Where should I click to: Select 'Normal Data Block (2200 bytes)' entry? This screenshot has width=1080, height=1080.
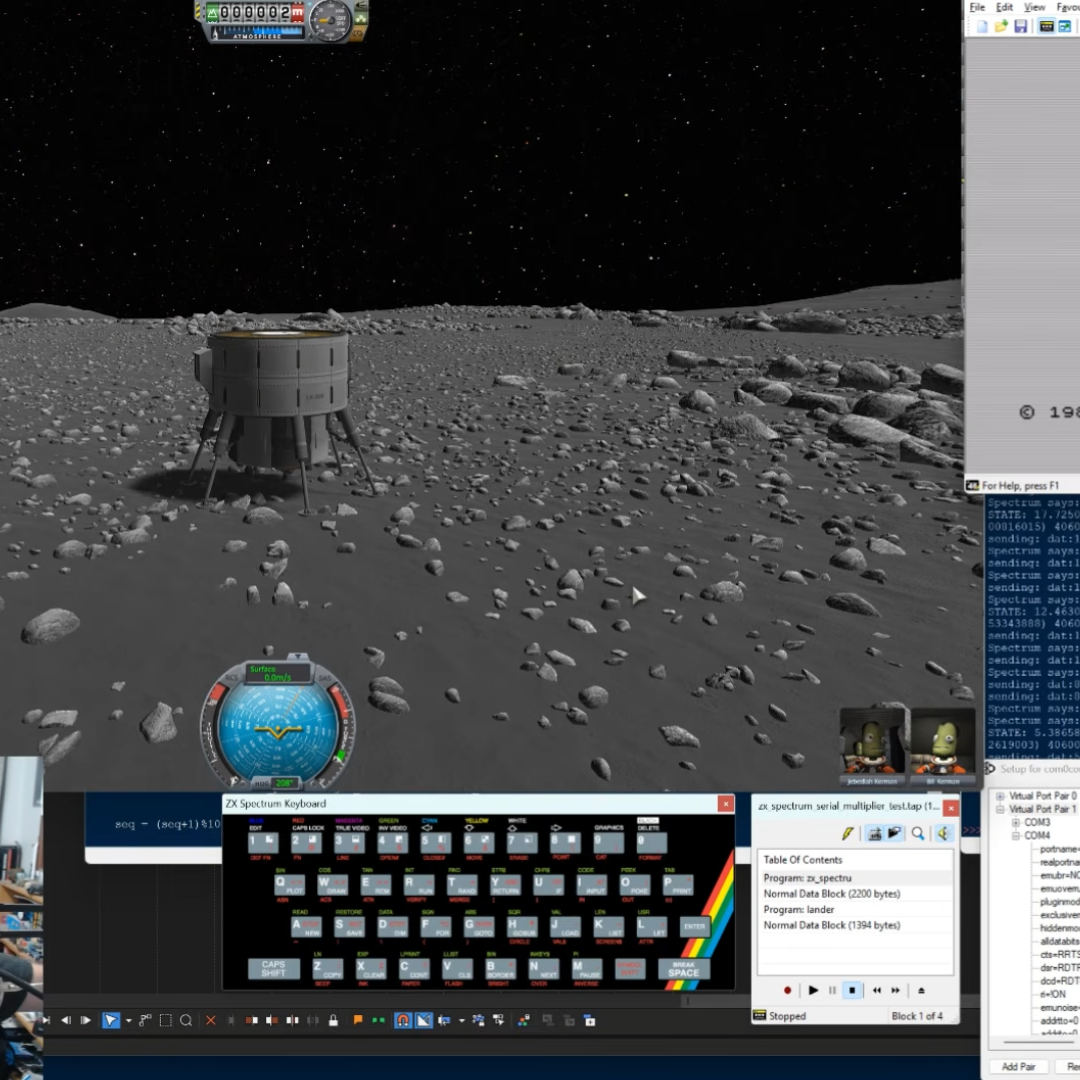click(855, 893)
